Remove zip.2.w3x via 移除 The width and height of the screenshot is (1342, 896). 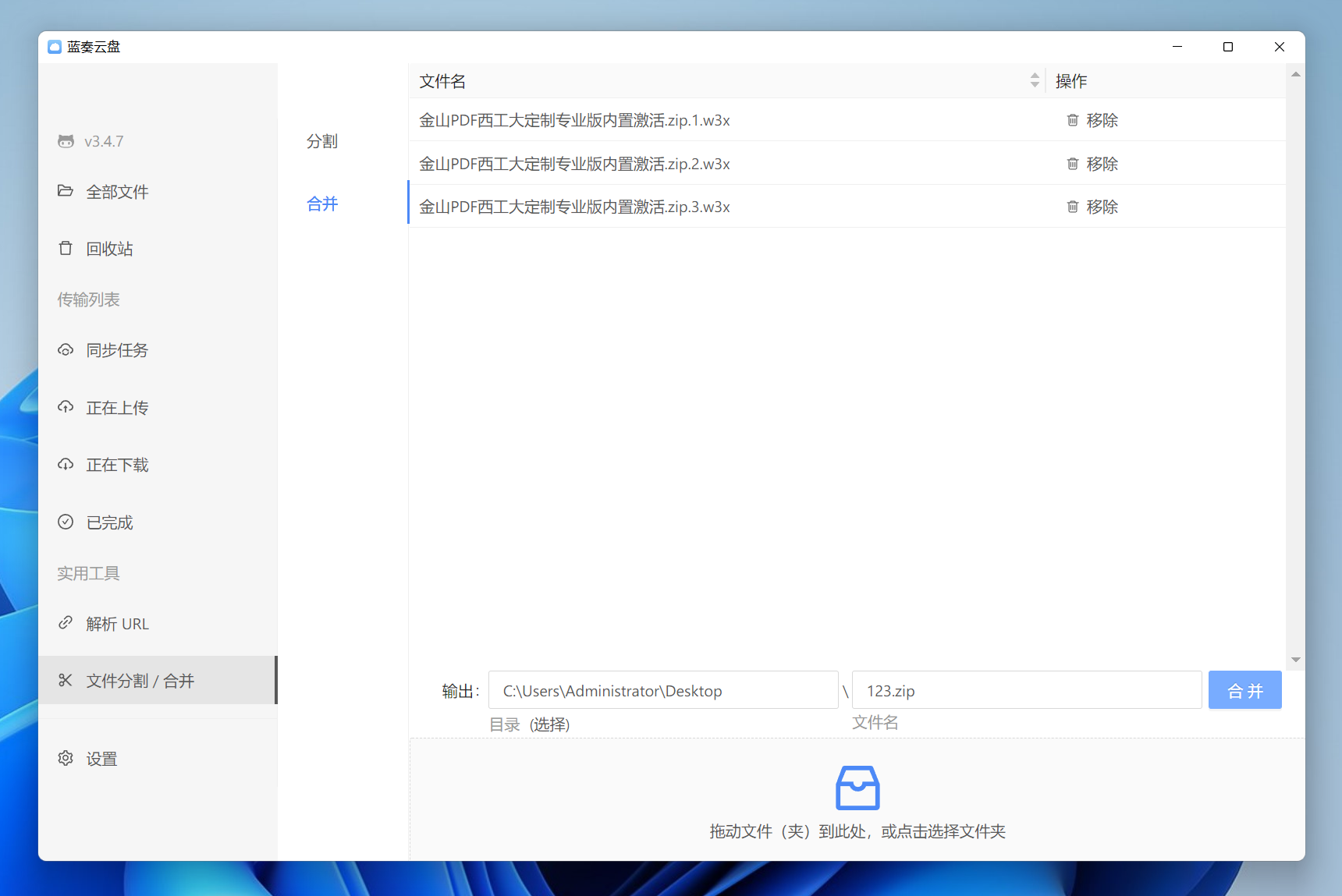(1092, 164)
